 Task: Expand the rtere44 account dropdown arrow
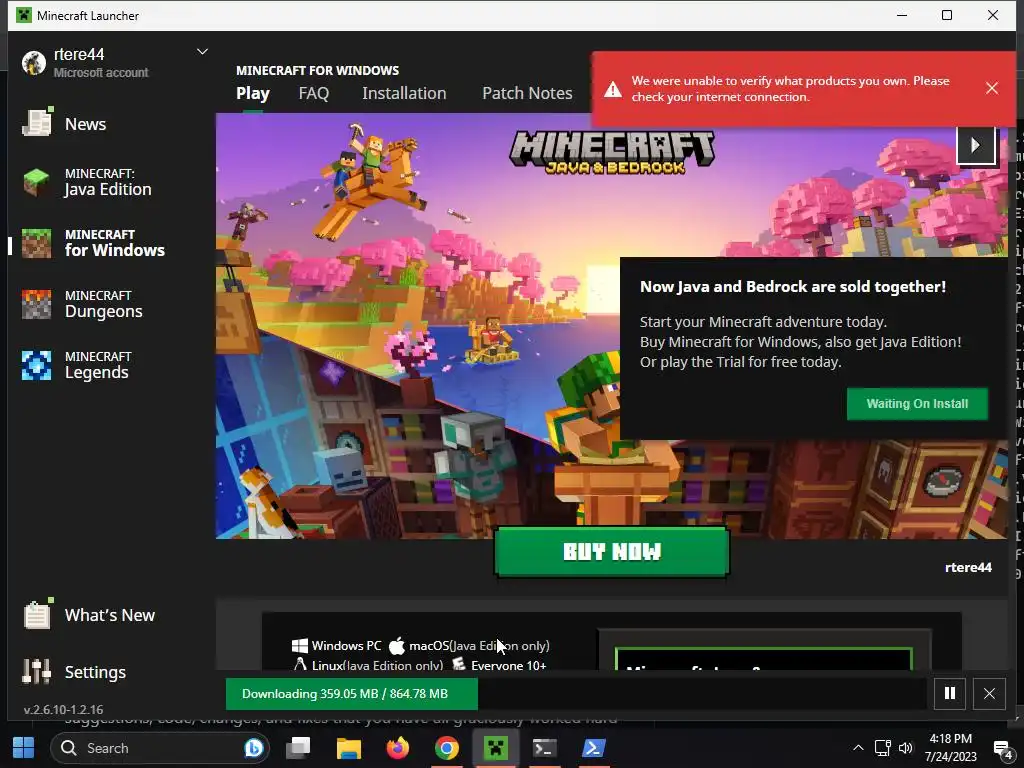click(202, 52)
